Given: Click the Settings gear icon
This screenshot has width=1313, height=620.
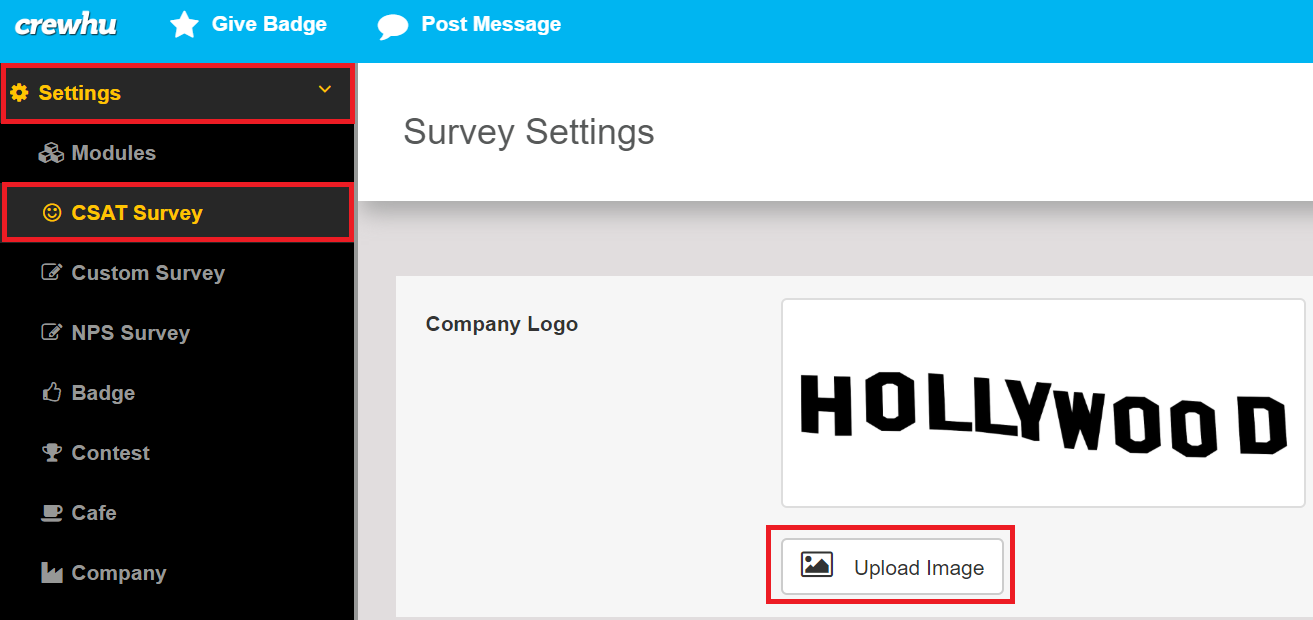Looking at the screenshot, I should click(19, 93).
